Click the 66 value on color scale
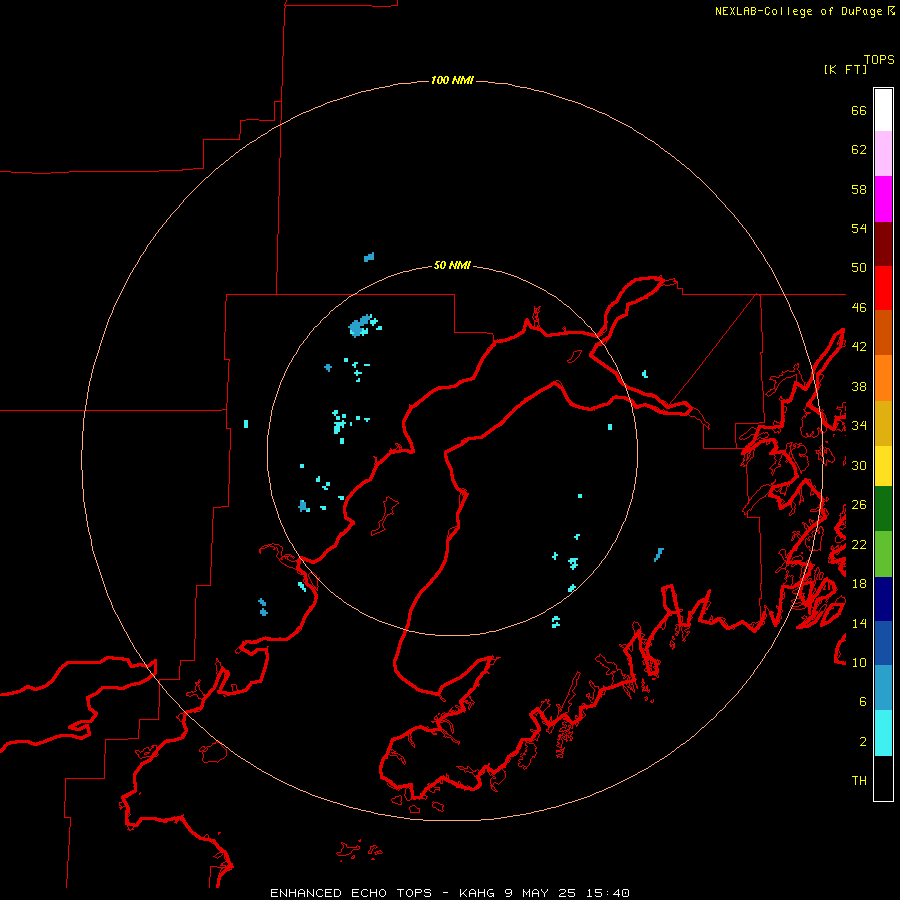The height and width of the screenshot is (900, 900). coord(859,111)
